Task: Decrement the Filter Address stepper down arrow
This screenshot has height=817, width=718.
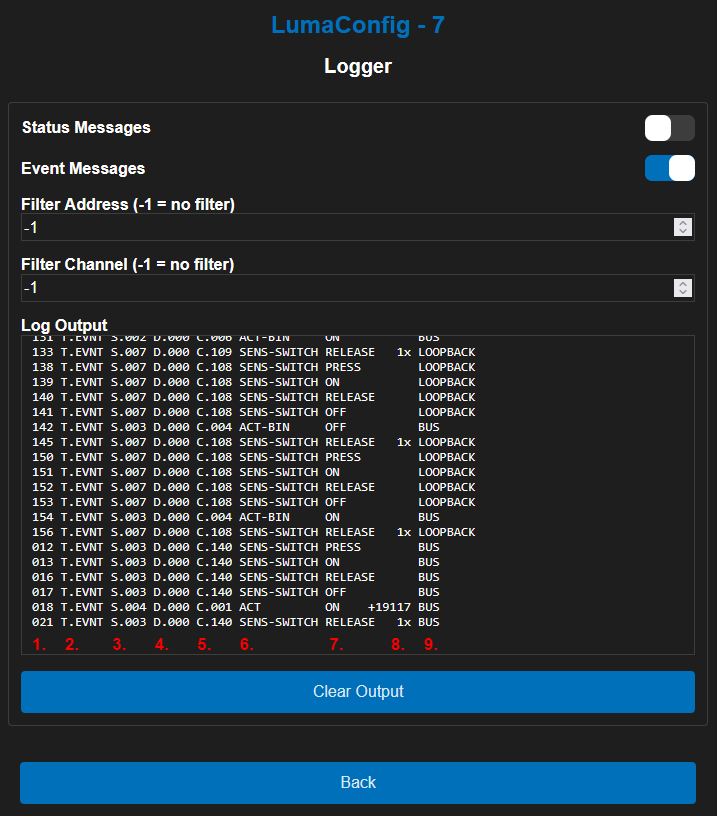Action: coord(683,231)
